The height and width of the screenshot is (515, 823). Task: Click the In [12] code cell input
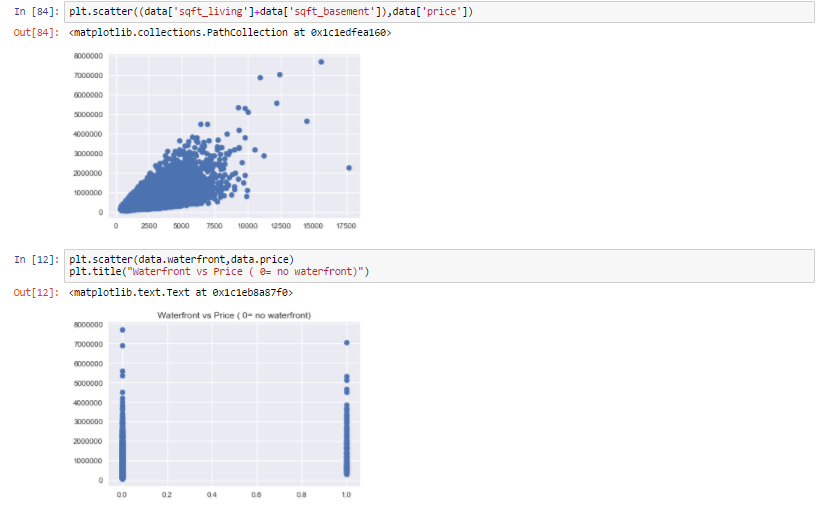pyautogui.click(x=439, y=266)
